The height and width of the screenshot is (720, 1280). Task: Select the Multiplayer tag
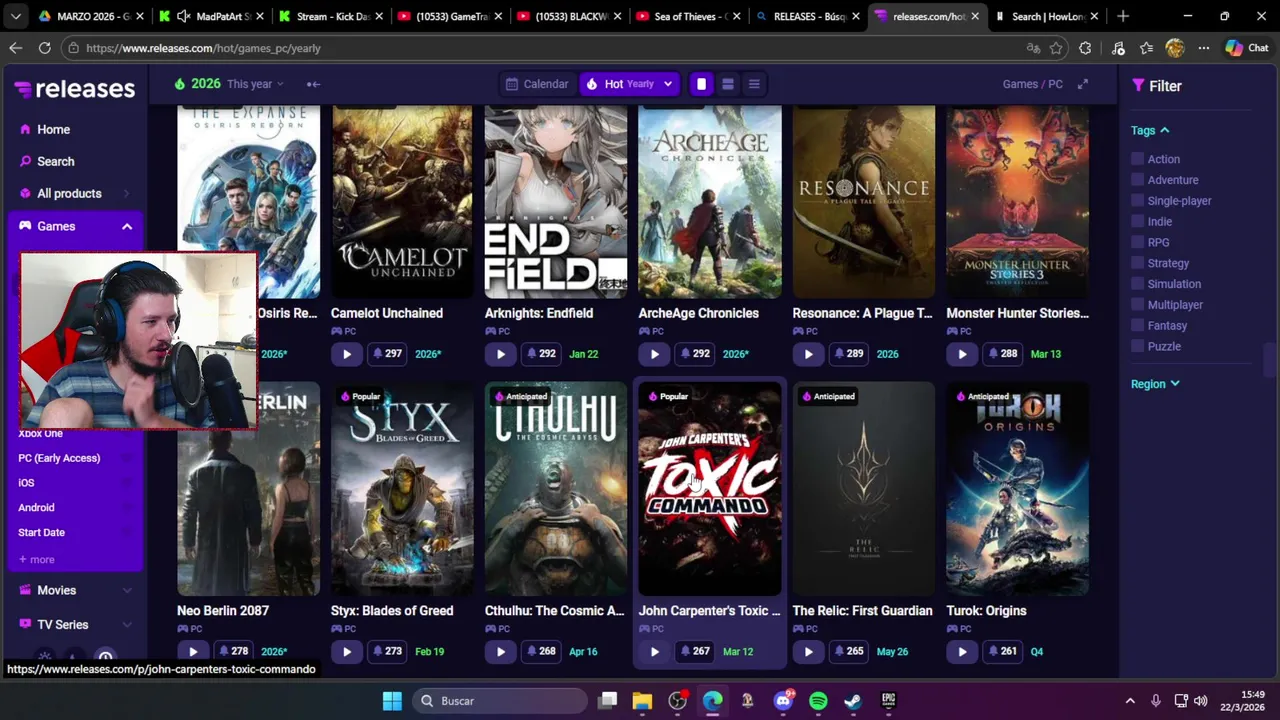(1137, 305)
